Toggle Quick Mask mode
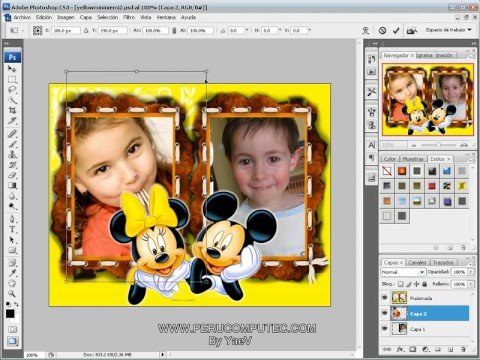 tap(12, 329)
